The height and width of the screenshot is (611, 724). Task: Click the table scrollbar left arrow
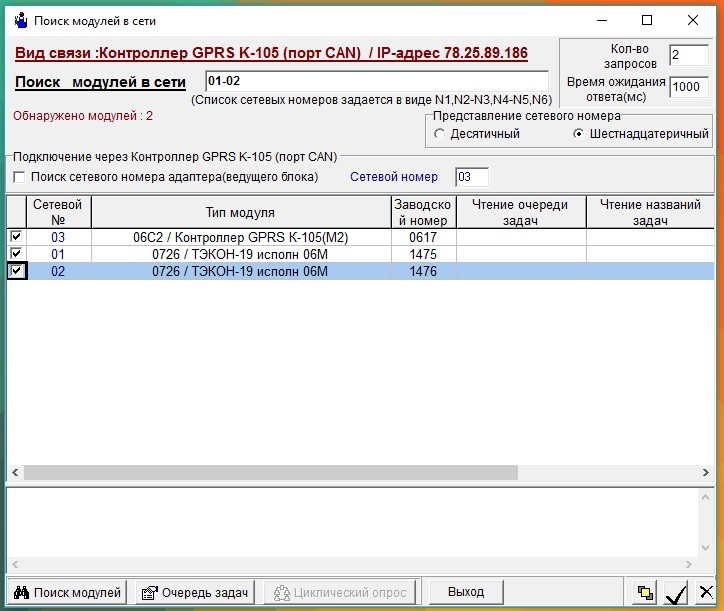(x=15, y=472)
